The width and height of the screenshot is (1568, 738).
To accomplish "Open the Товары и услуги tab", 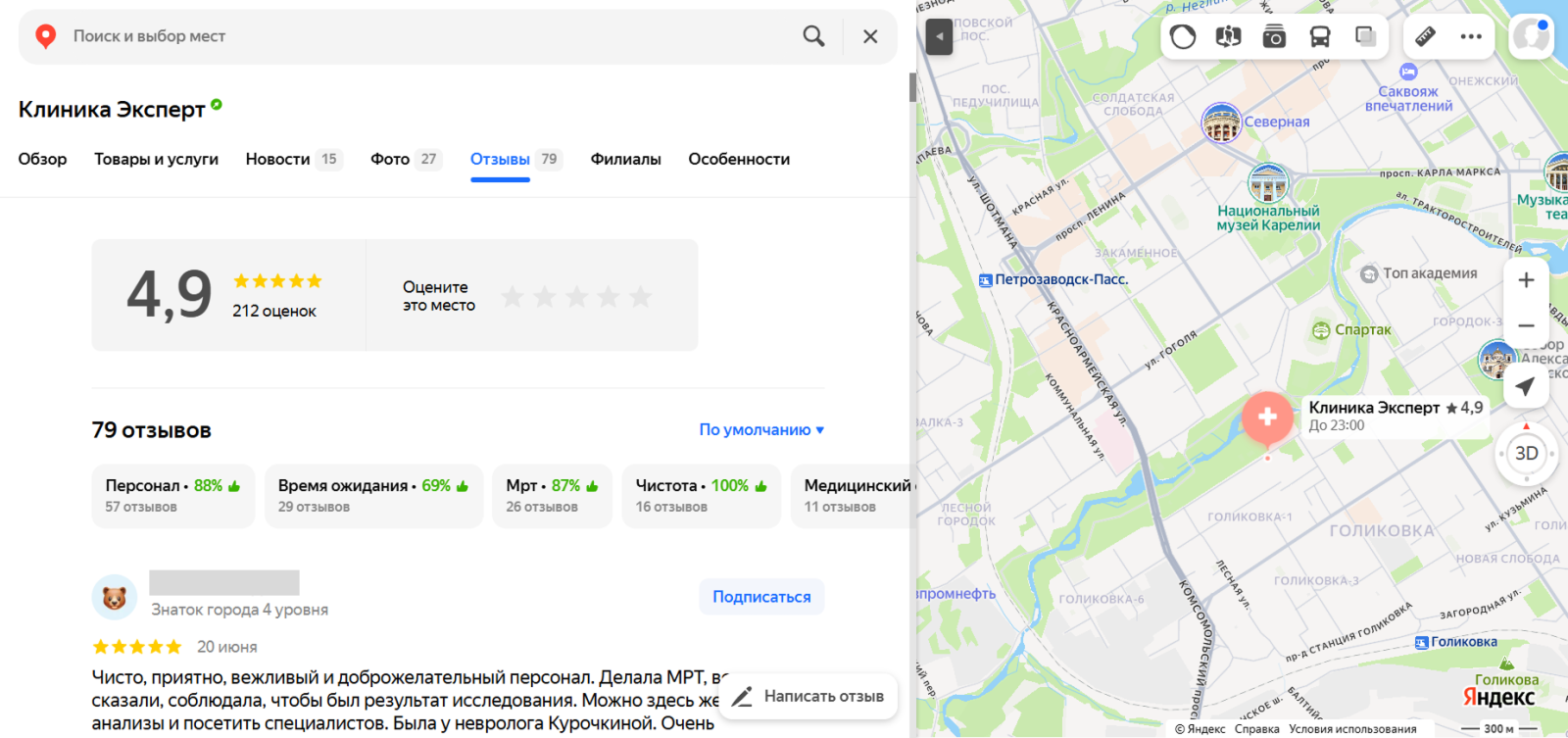I will point(156,159).
